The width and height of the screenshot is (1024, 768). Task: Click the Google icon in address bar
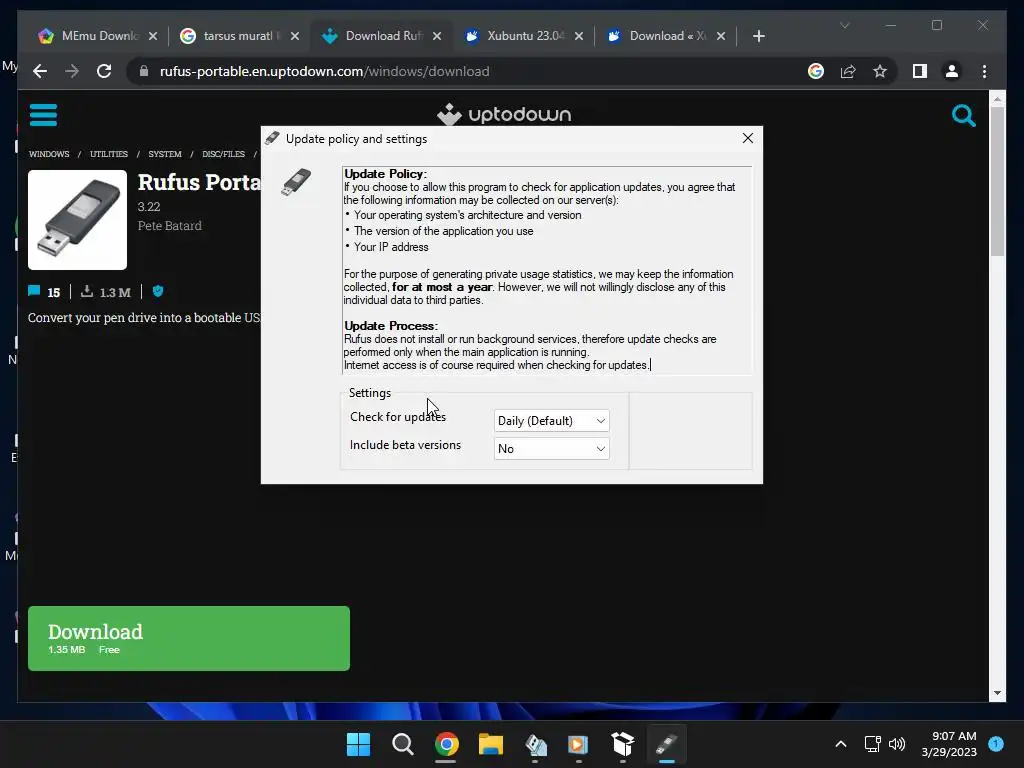coord(816,71)
